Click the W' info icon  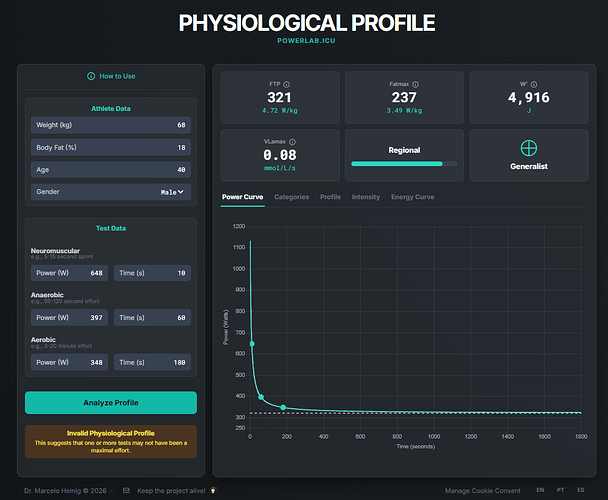[534, 84]
